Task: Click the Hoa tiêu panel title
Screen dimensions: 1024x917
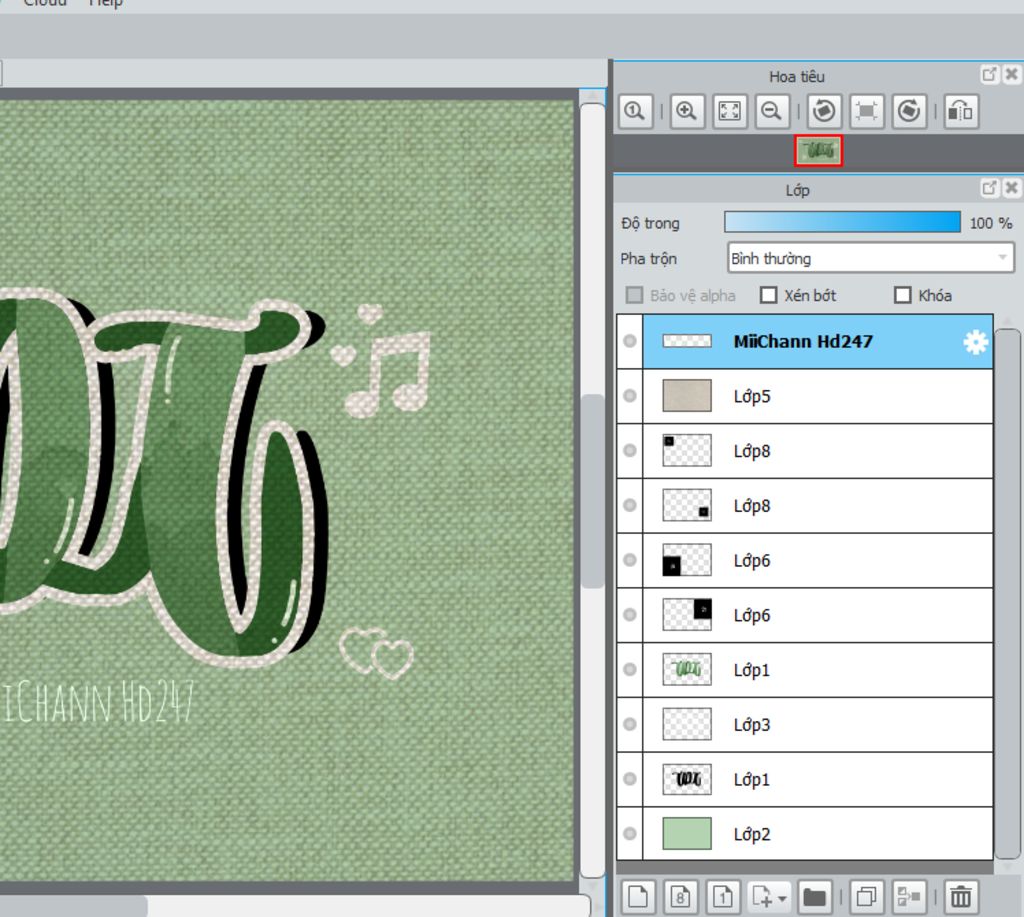Action: pyautogui.click(x=797, y=76)
